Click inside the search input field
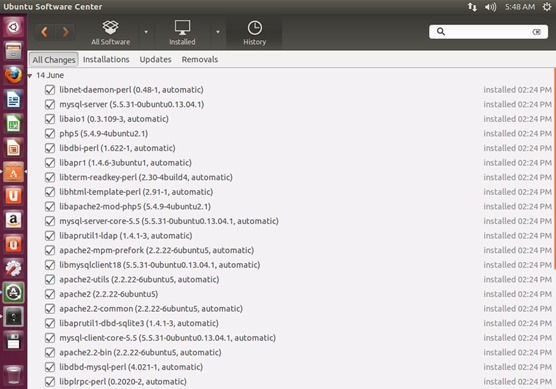The width and height of the screenshot is (556, 389). click(489, 32)
